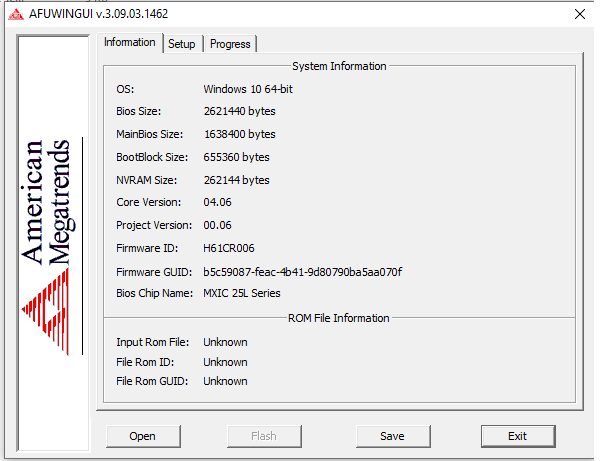Click the Core Version value 04.06

click(218, 202)
